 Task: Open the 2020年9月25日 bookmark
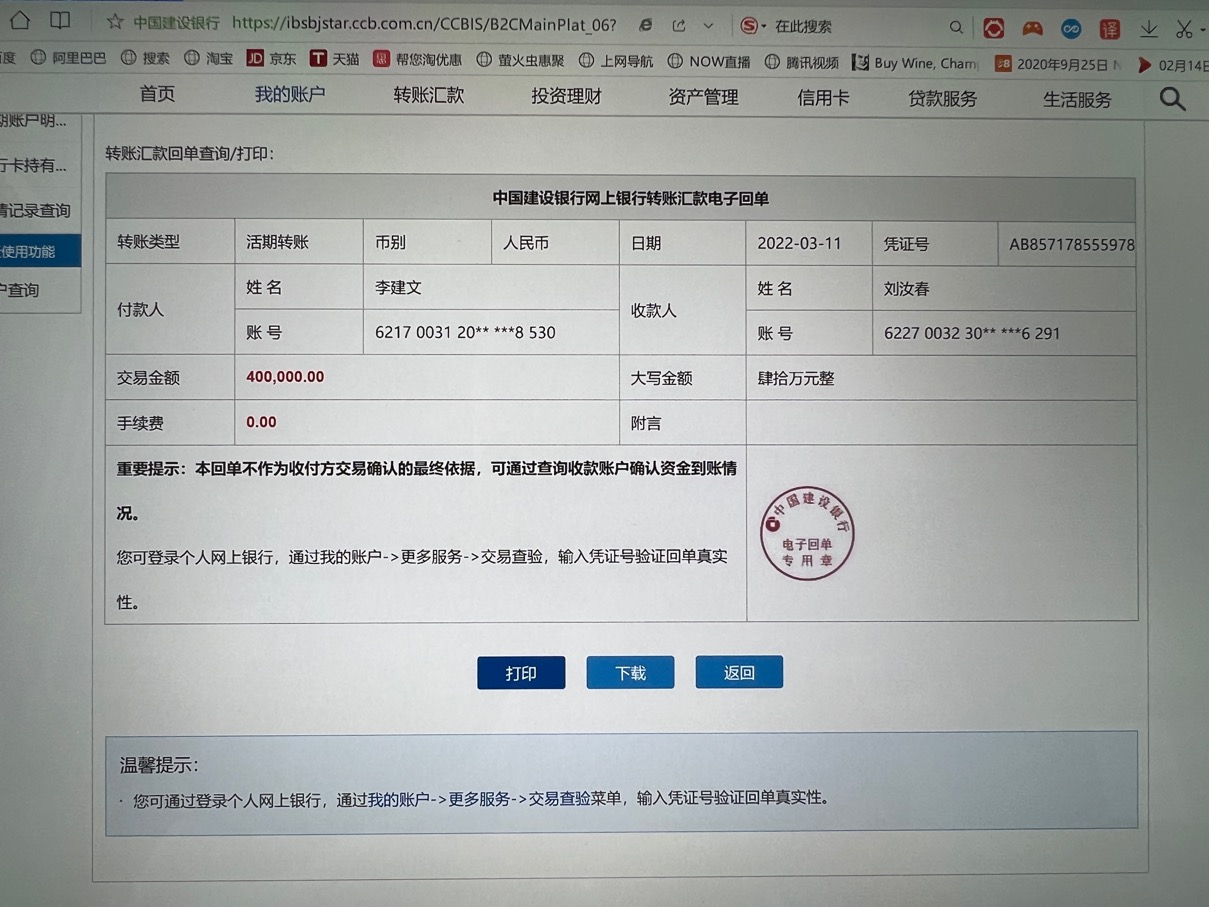(x=1058, y=64)
